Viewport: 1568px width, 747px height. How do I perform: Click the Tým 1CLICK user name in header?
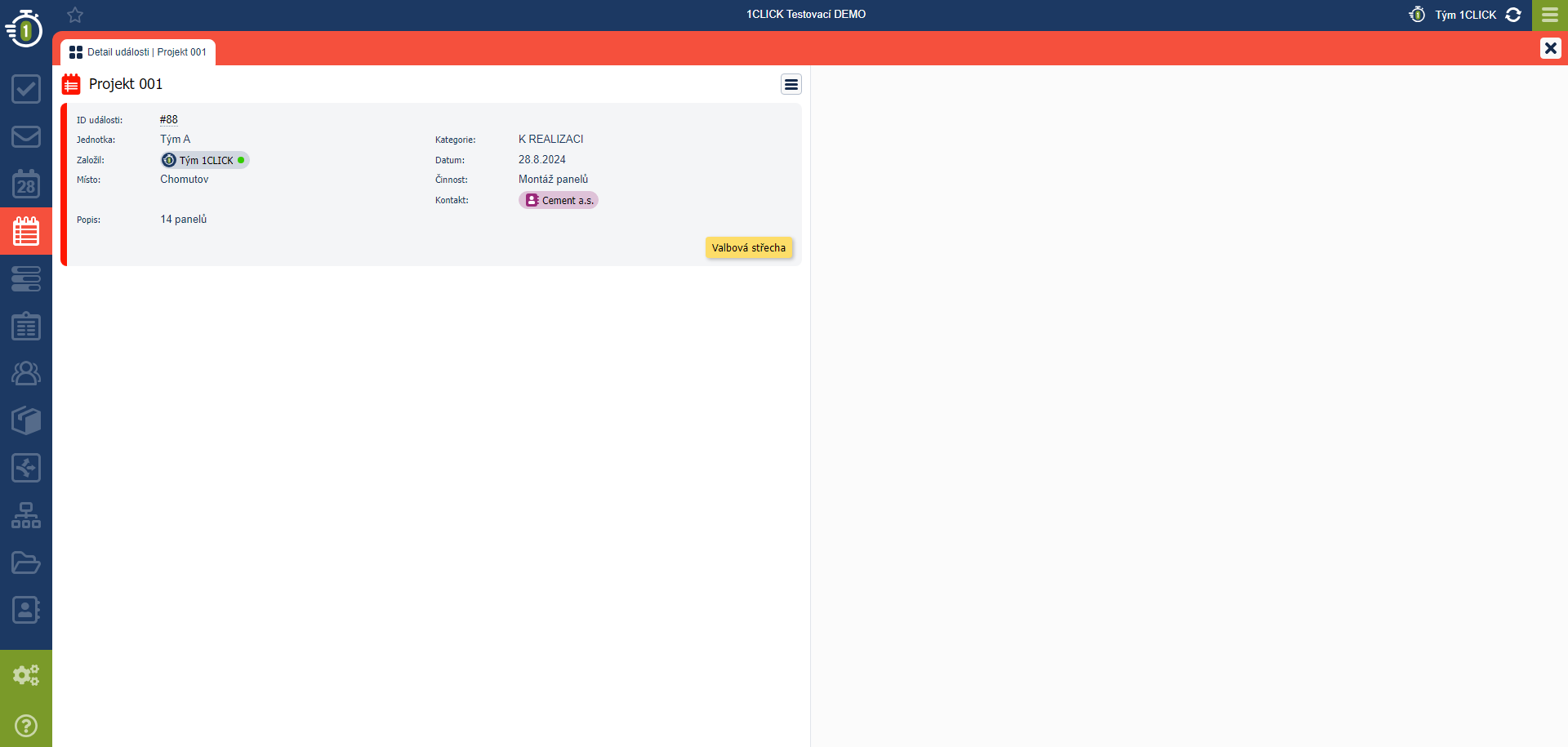(x=1466, y=15)
